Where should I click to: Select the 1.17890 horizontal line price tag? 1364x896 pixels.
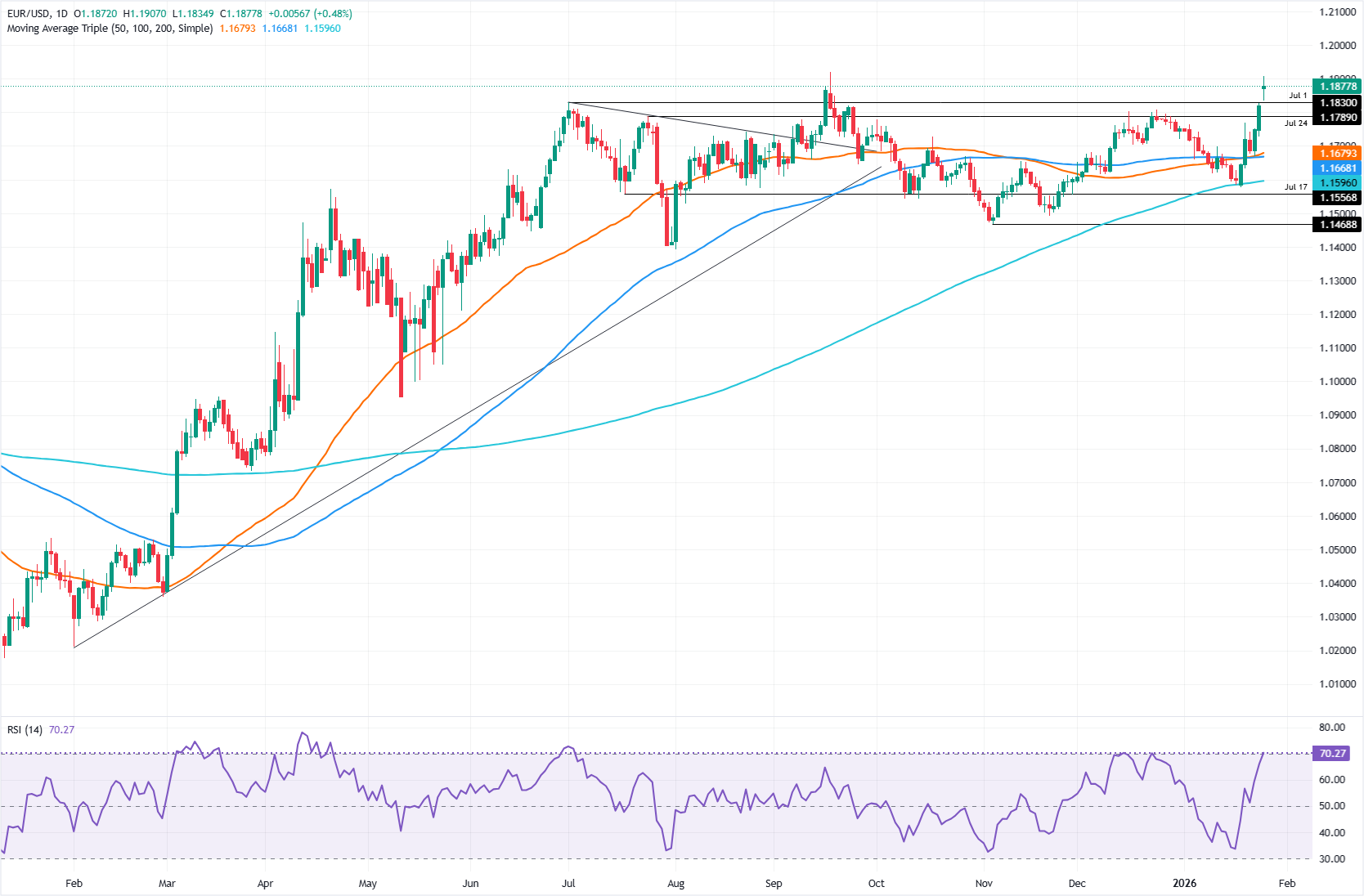[1336, 118]
